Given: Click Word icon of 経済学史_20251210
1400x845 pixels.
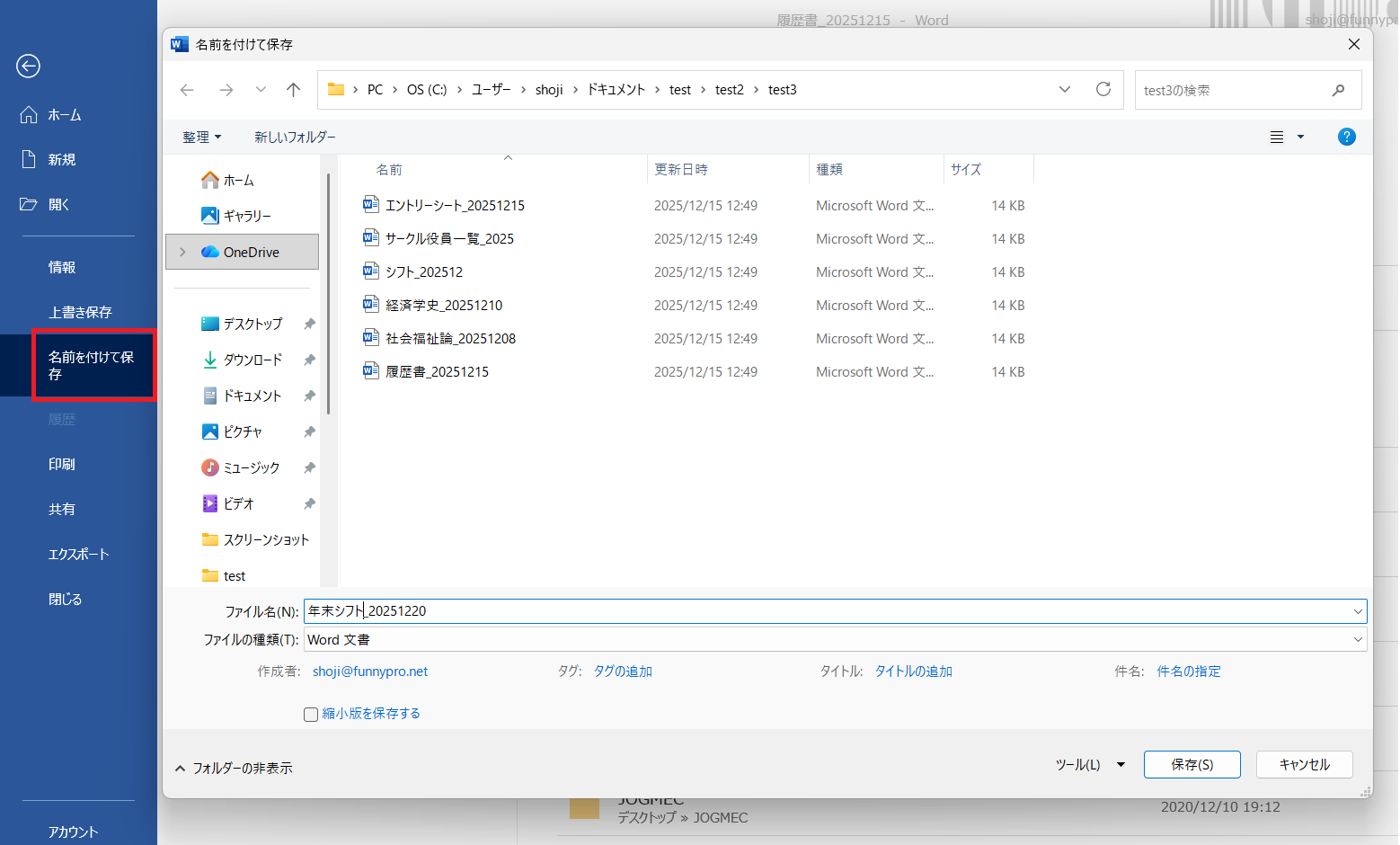Looking at the screenshot, I should pyautogui.click(x=370, y=304).
